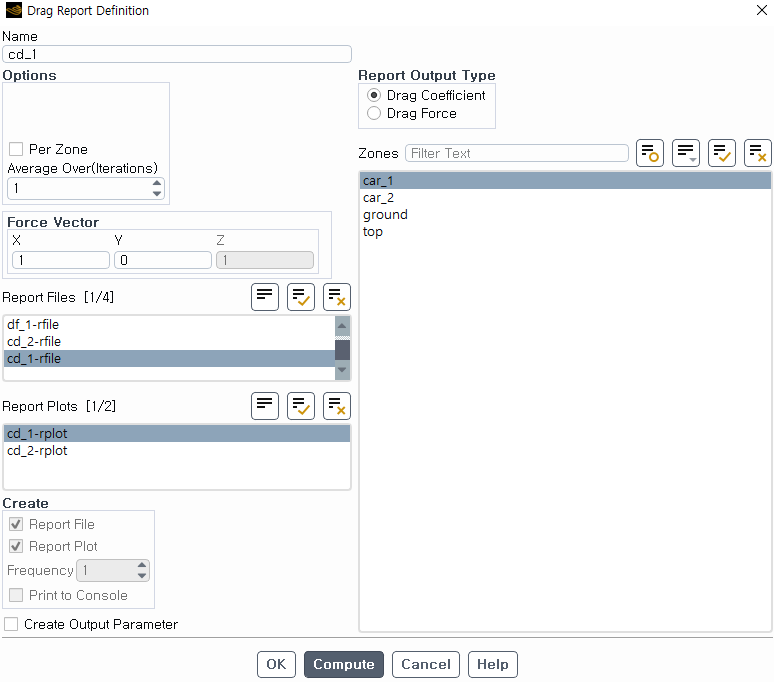Cancel the drag report dialog
Image resolution: width=774 pixels, height=682 pixels.
click(426, 664)
